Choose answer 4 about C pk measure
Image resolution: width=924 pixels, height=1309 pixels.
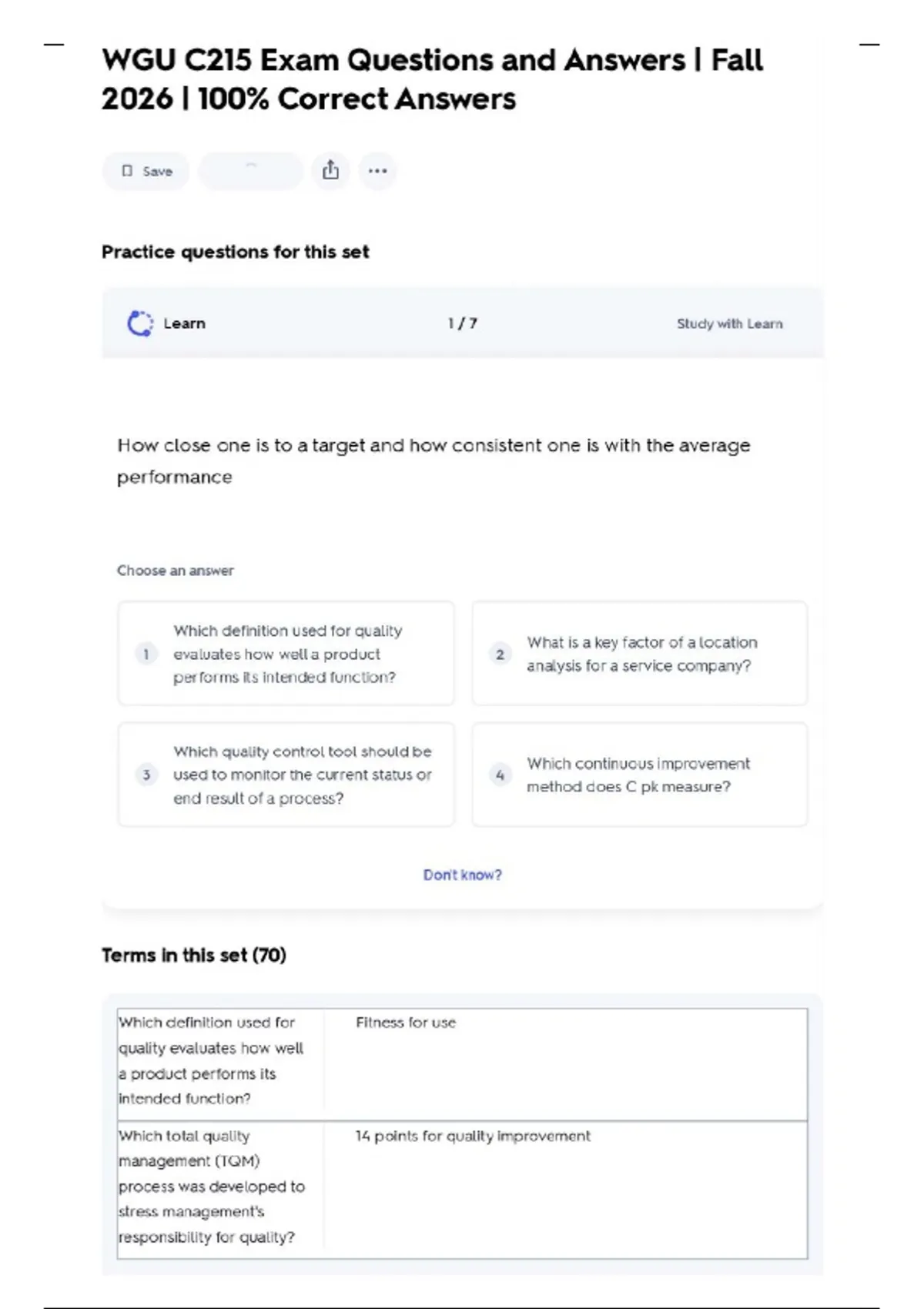[x=640, y=775]
